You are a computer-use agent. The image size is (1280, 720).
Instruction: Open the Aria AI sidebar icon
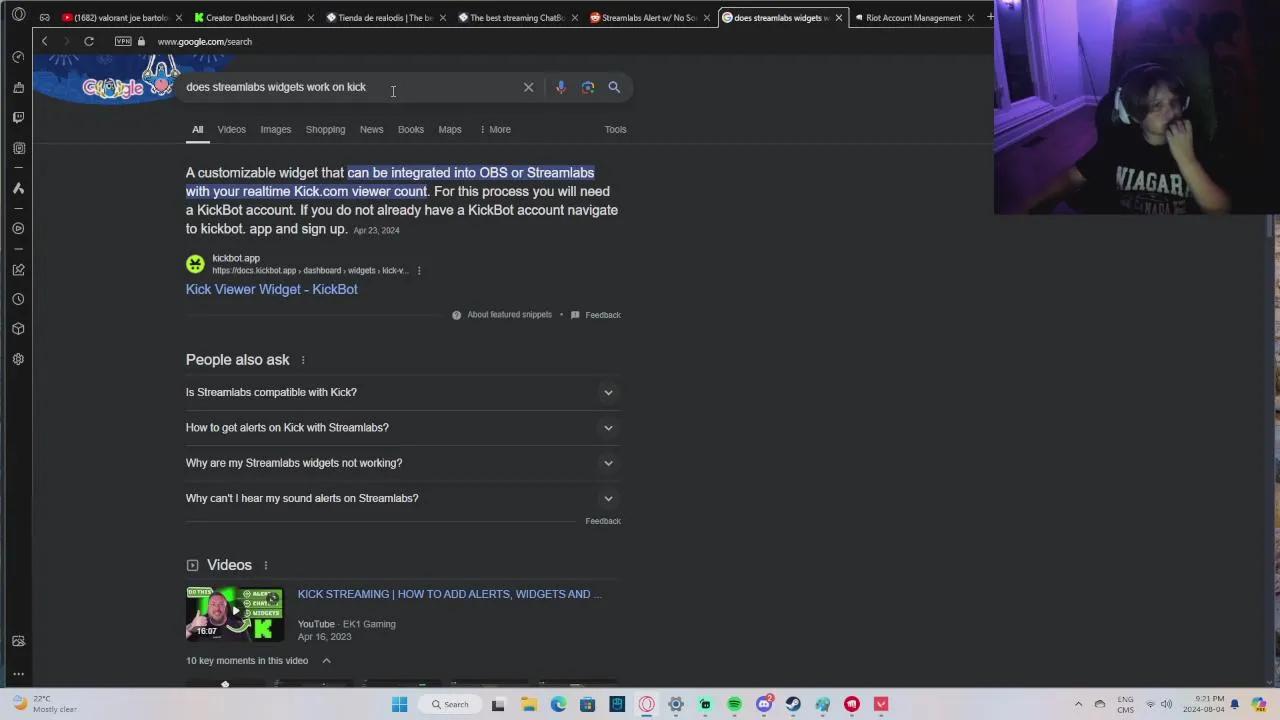point(18,188)
